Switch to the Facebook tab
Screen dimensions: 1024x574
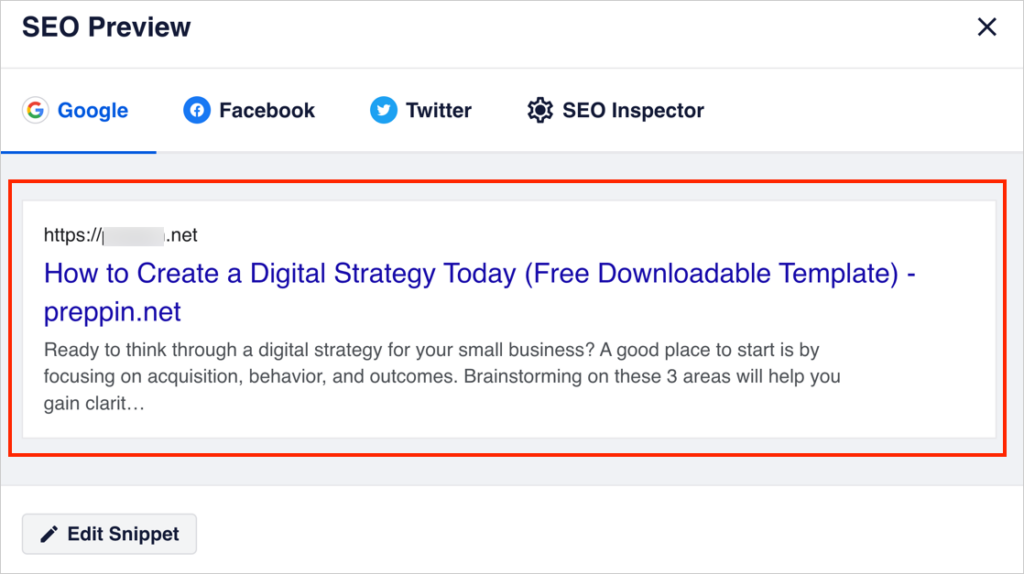(249, 110)
